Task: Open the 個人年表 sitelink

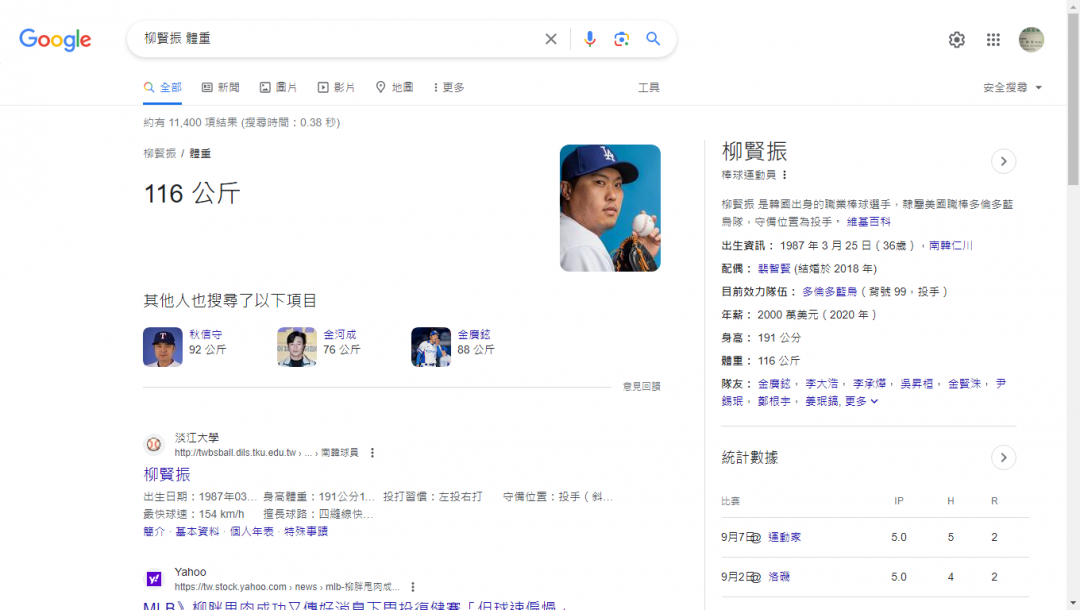Action: [252, 532]
